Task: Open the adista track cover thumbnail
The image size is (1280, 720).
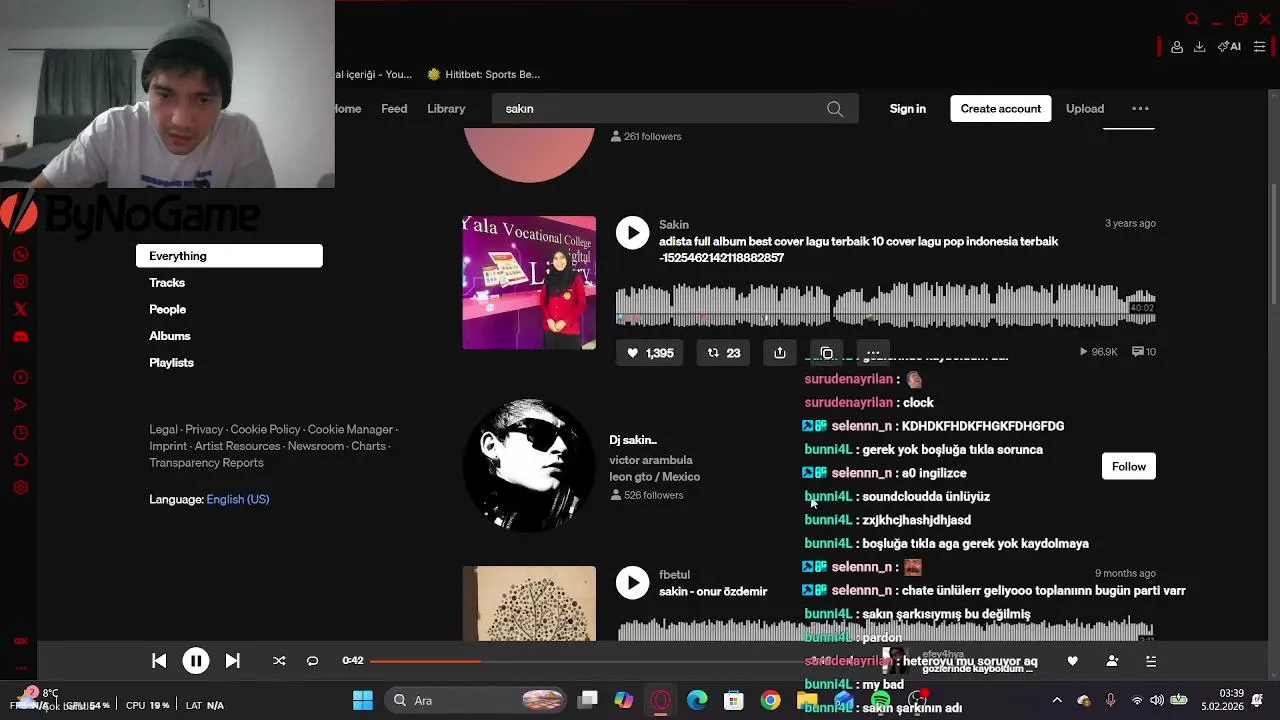Action: click(529, 283)
